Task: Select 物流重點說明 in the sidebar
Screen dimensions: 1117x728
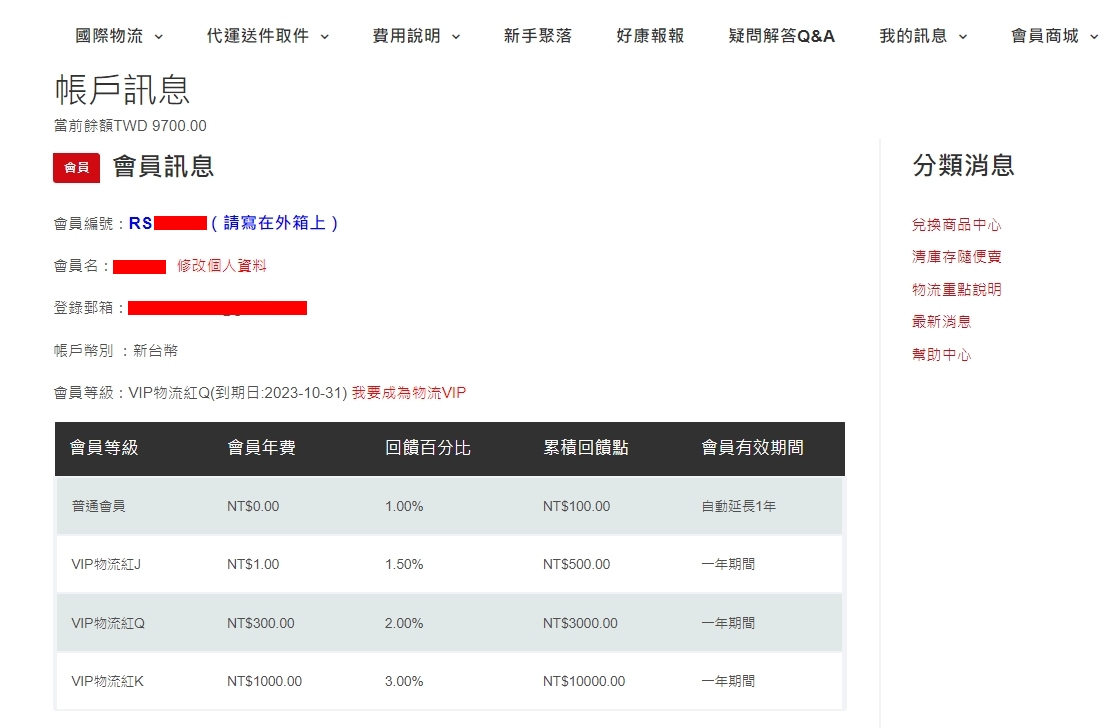Action: 956,290
